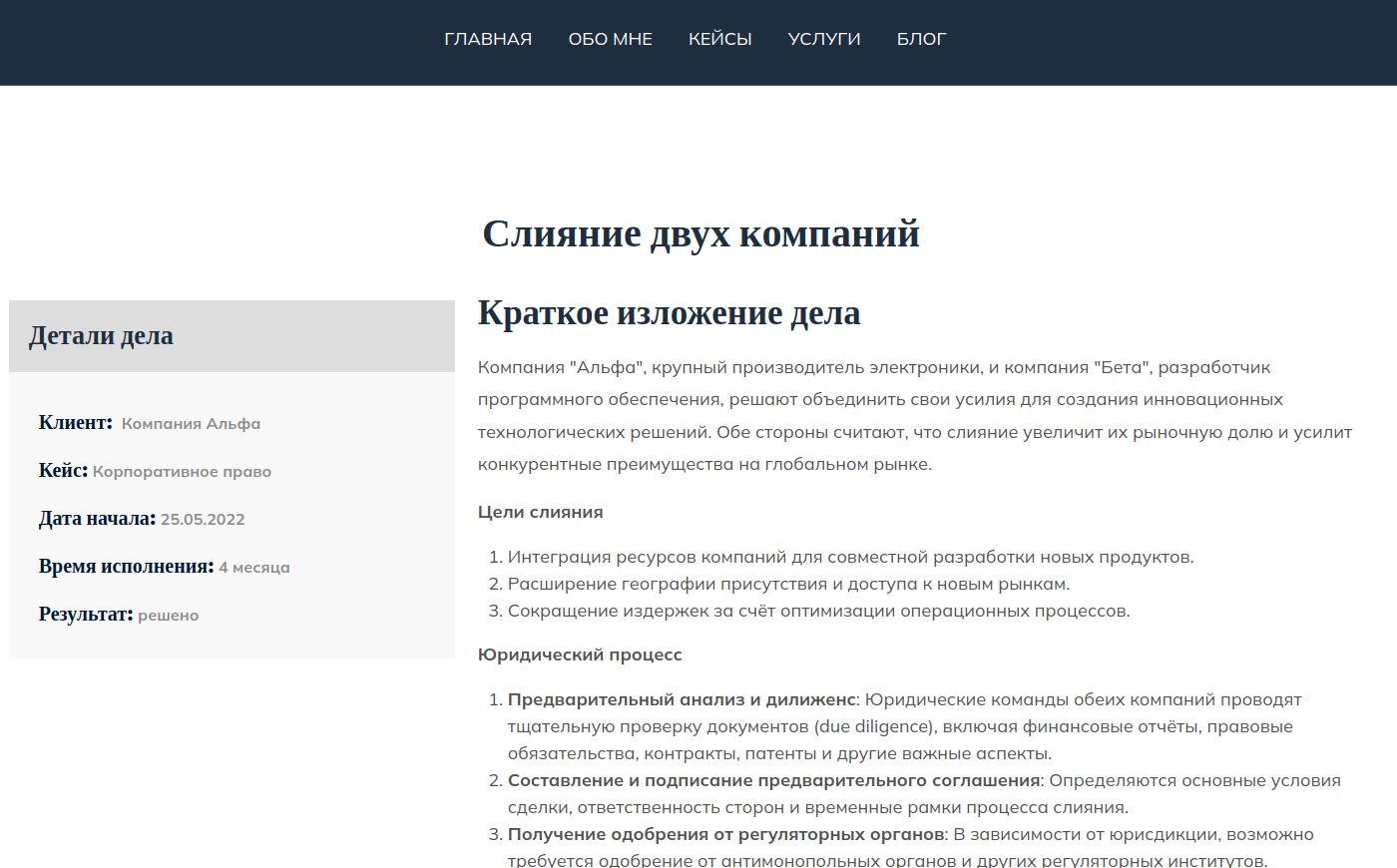The width and height of the screenshot is (1397, 868).
Task: Click list item Расширение географии присутствия
Action: (788, 584)
